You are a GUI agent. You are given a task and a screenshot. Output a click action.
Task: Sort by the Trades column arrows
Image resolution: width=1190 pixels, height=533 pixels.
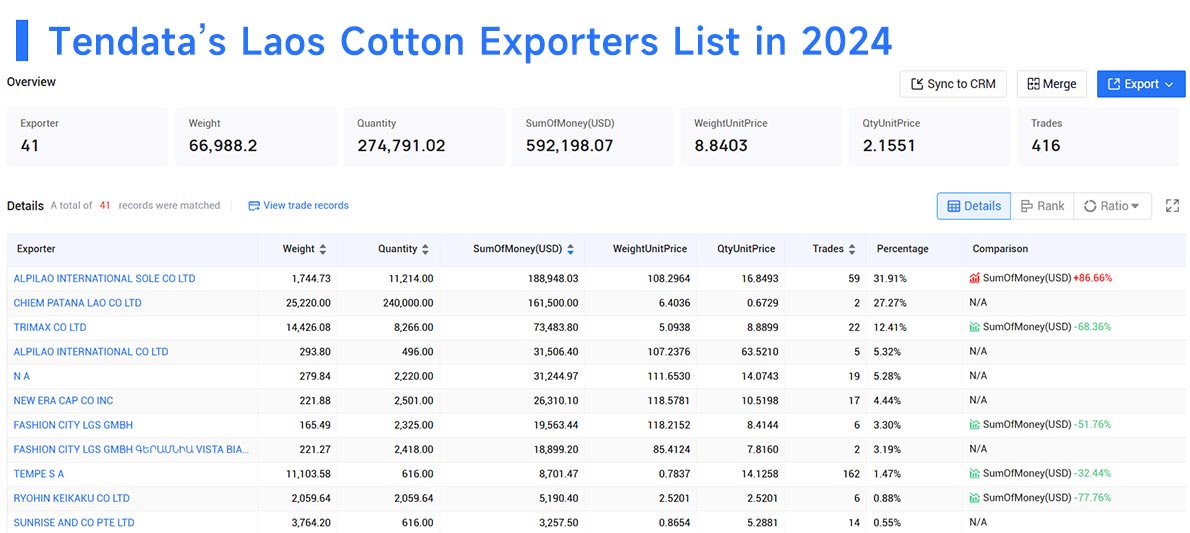852,249
